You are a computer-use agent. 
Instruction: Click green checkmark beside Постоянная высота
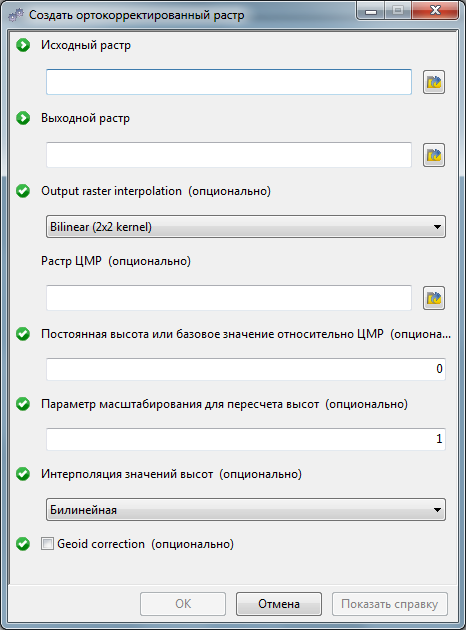(23, 334)
